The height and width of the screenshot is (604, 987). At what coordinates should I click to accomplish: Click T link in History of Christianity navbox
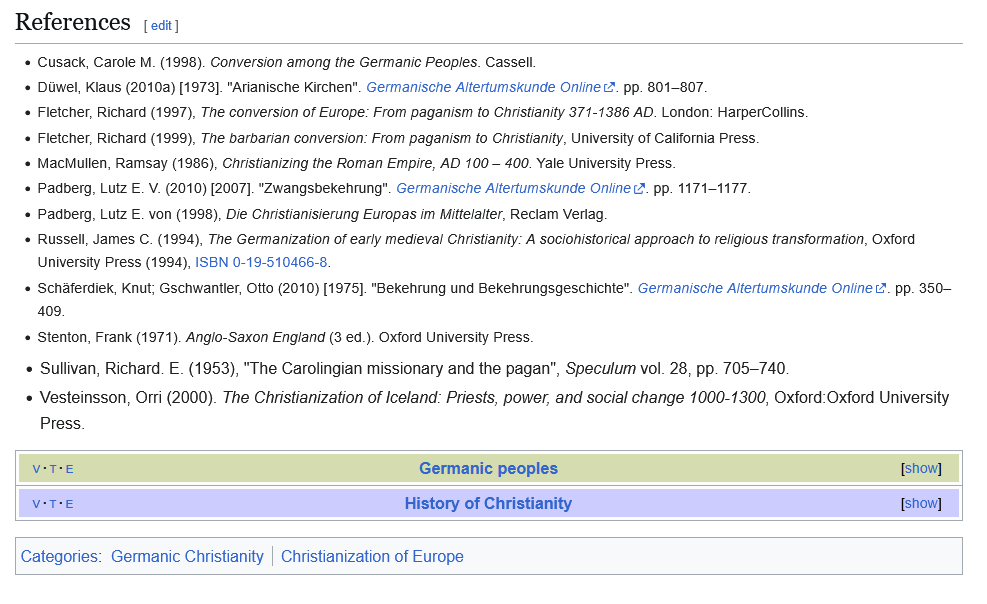(x=53, y=504)
